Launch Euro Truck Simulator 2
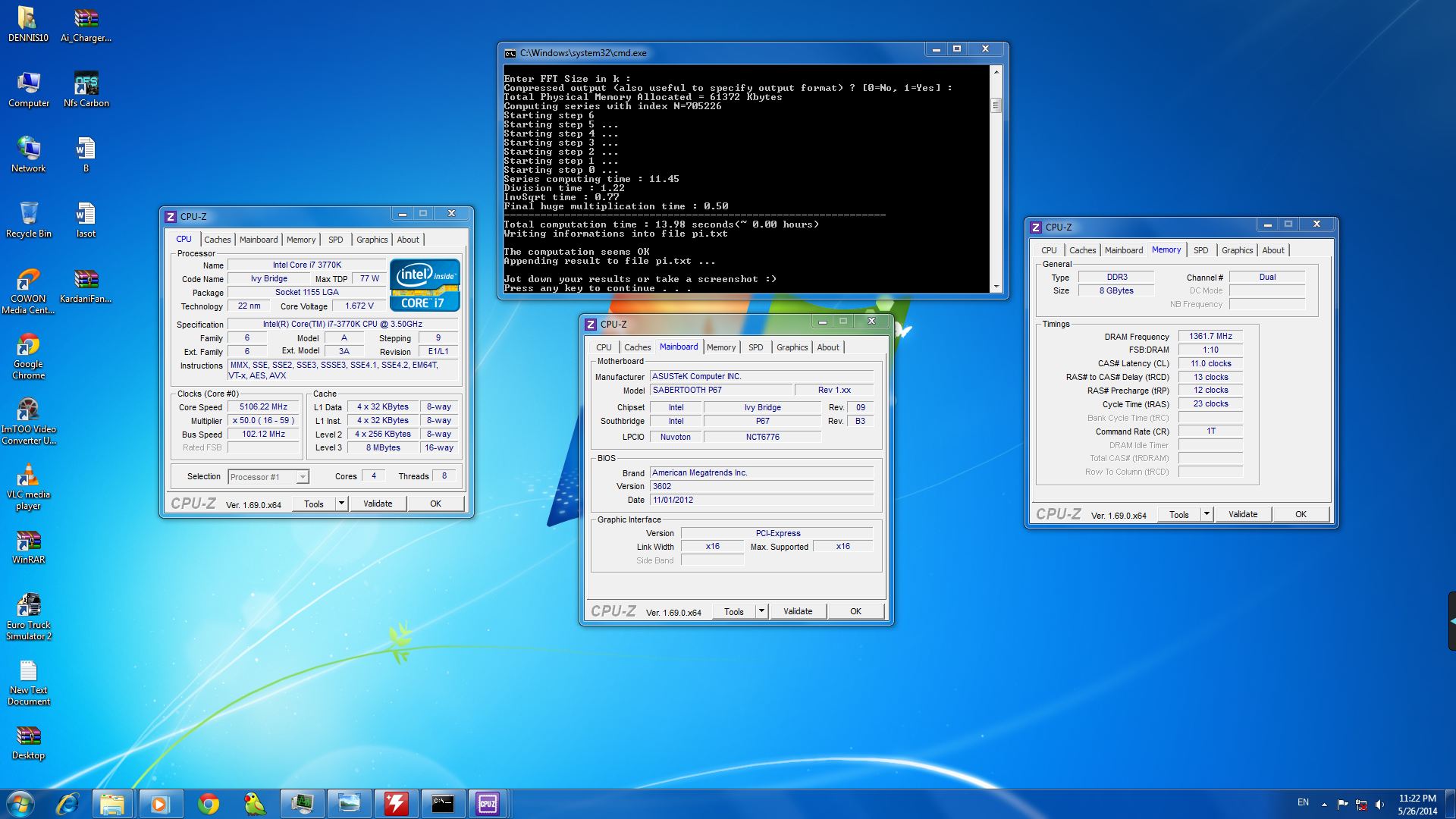The height and width of the screenshot is (819, 1456). 28,617
